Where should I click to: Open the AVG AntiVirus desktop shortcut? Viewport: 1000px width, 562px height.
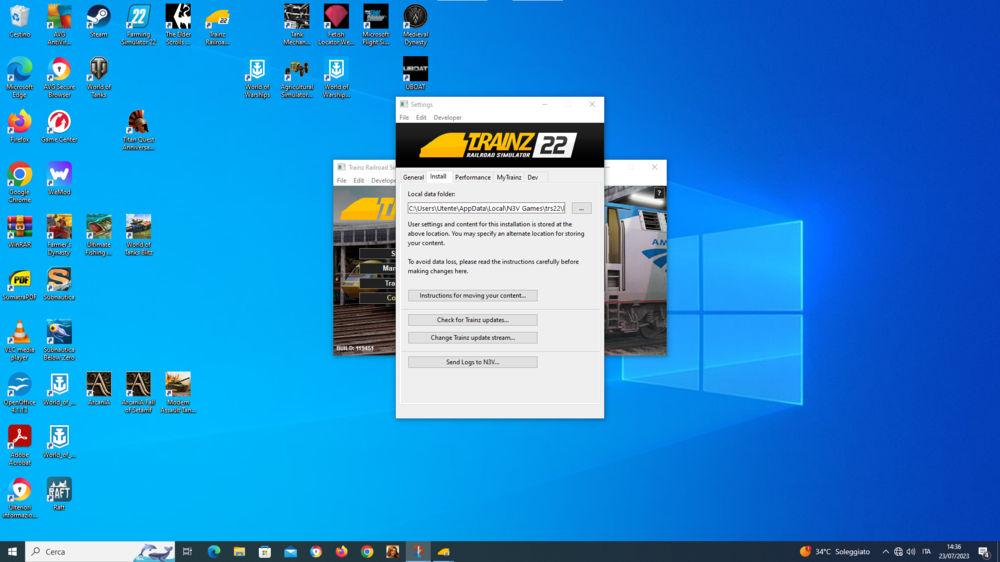(x=59, y=26)
